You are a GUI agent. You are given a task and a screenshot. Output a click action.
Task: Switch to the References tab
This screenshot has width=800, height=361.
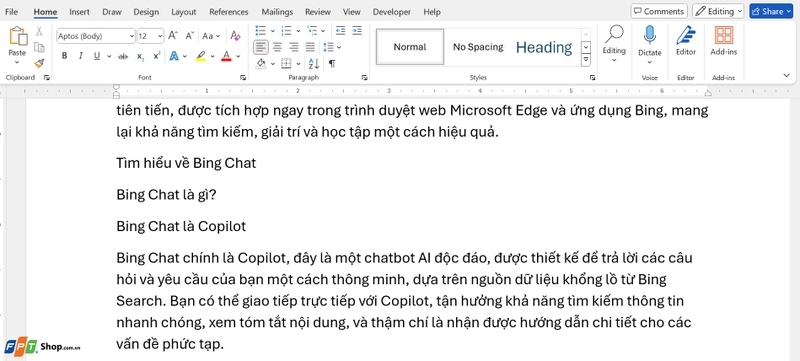coord(229,11)
